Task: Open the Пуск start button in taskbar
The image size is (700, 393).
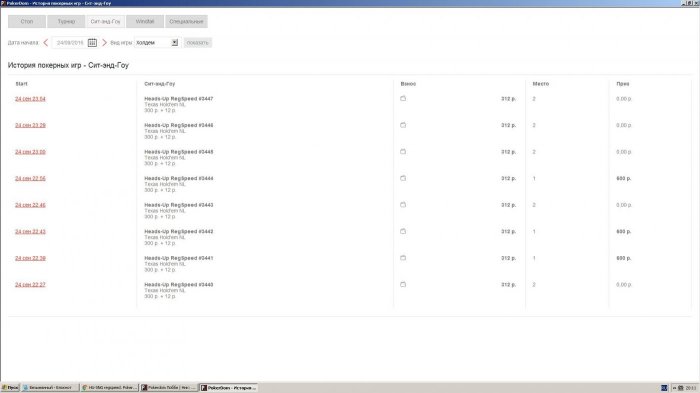Action: pyautogui.click(x=10, y=388)
